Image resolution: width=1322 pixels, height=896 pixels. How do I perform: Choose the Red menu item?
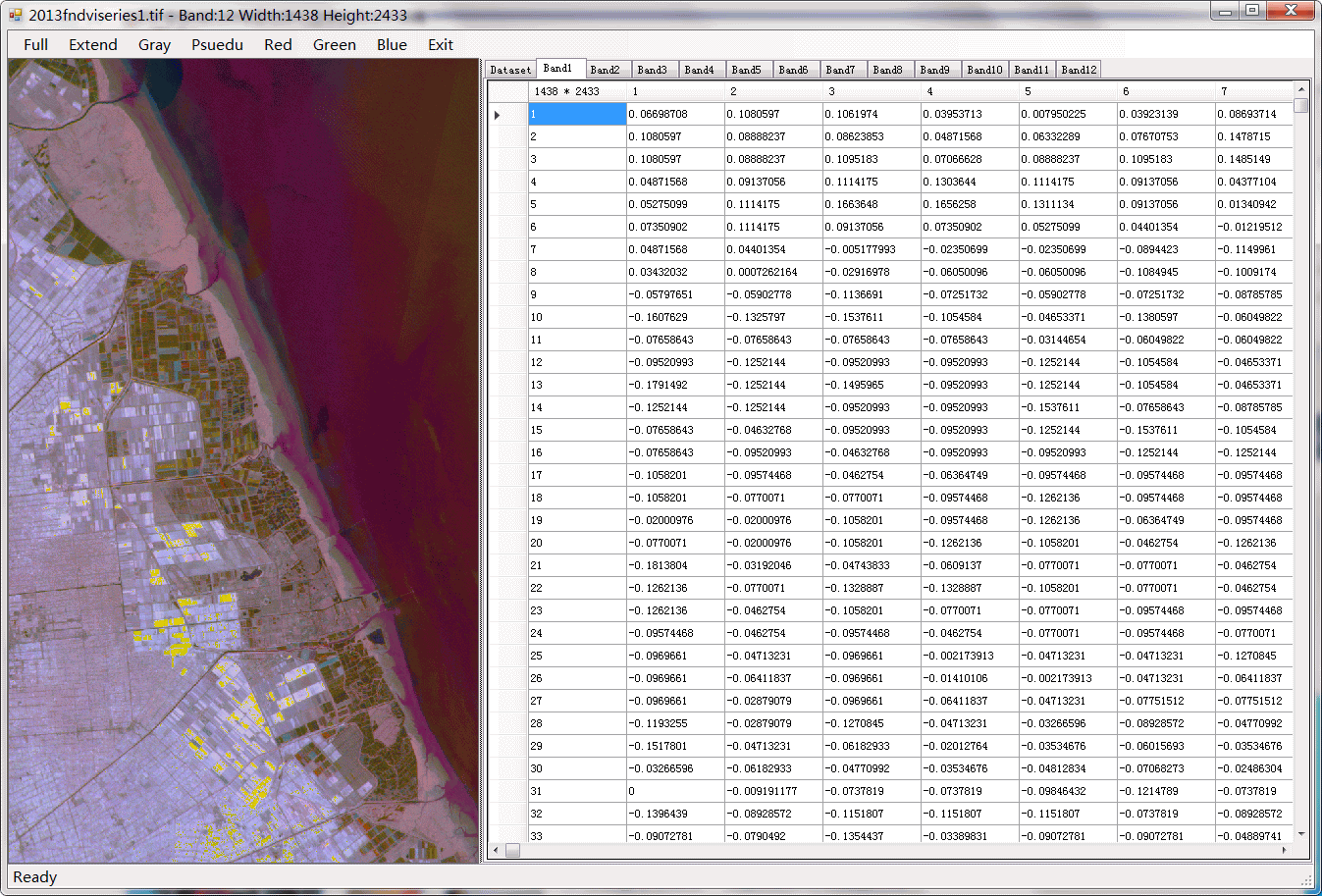[278, 45]
